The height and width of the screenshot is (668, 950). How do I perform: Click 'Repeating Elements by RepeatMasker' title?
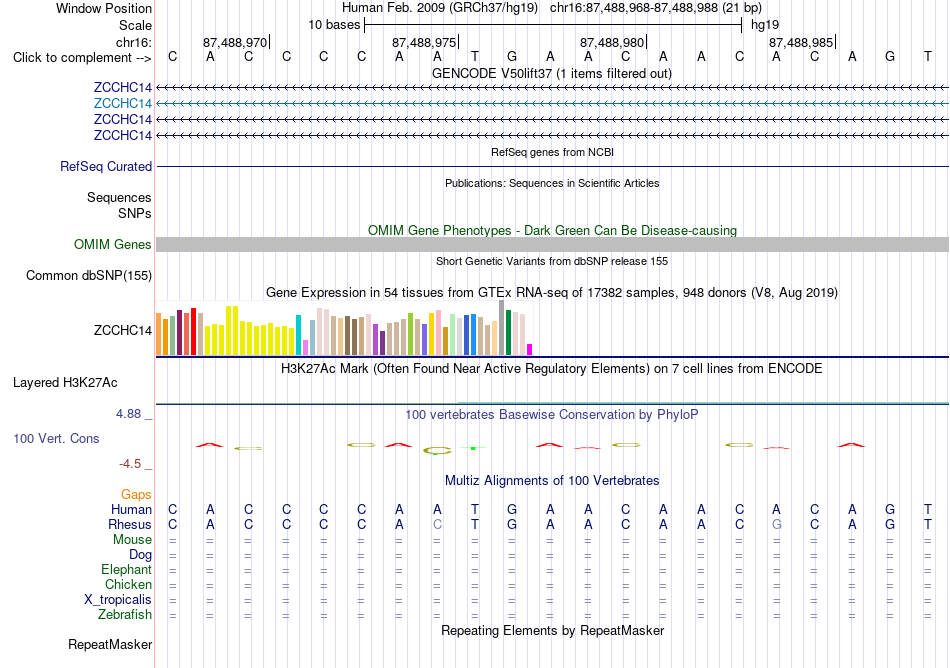click(552, 631)
